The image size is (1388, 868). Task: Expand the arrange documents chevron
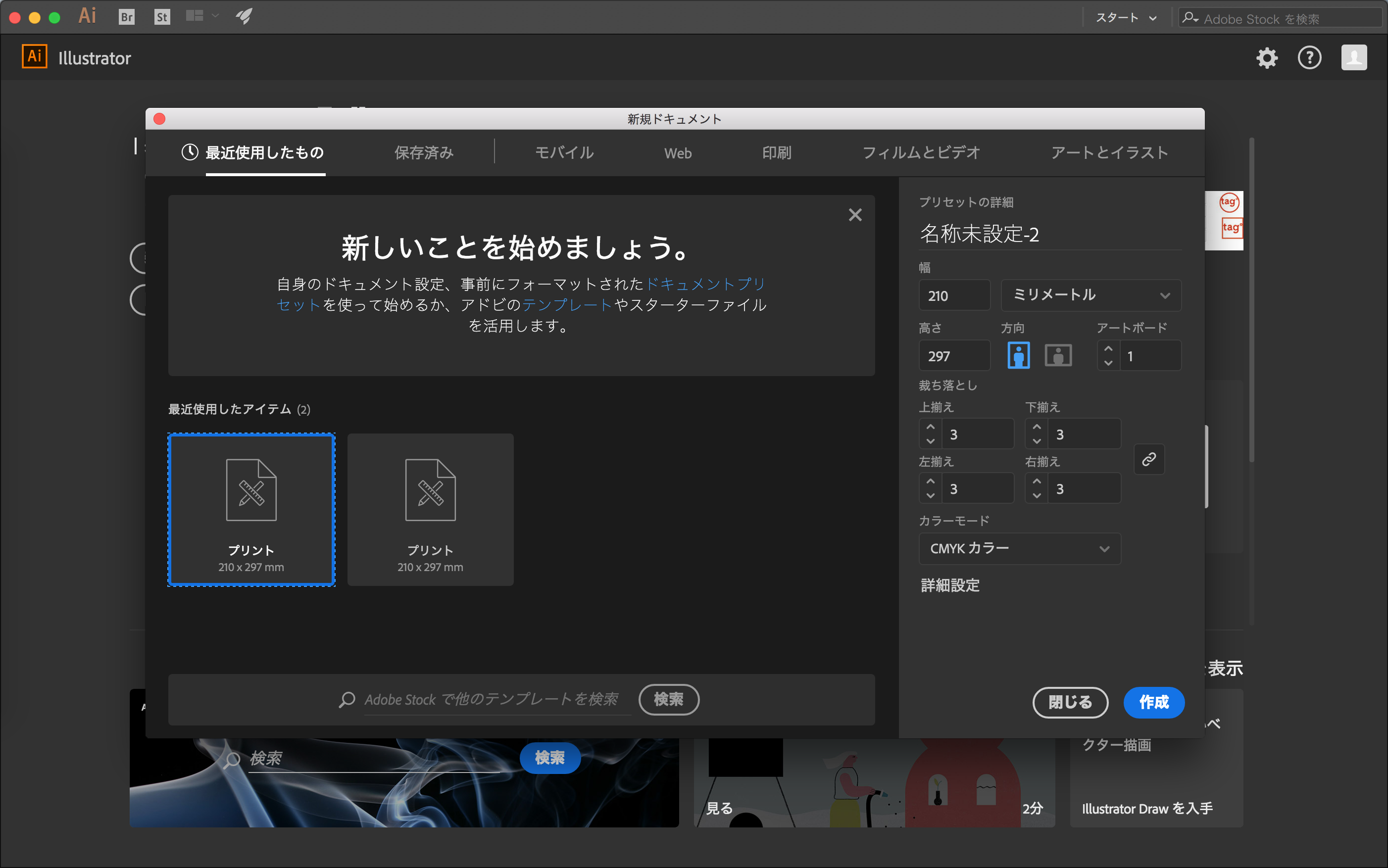coord(215,16)
